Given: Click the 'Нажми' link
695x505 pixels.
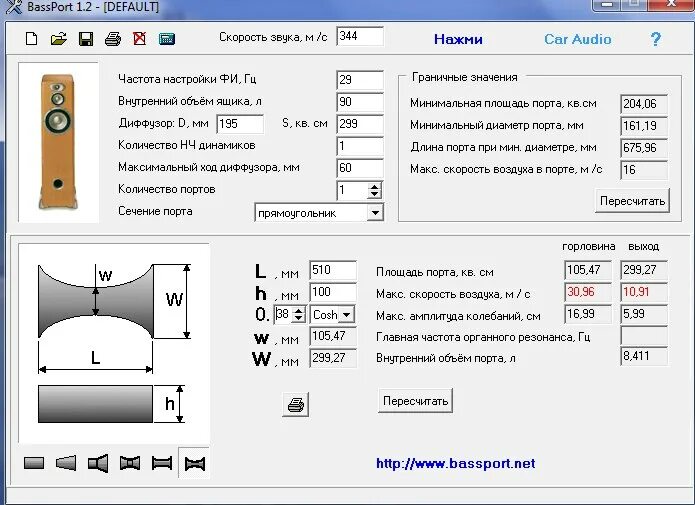Looking at the screenshot, I should pos(458,39).
